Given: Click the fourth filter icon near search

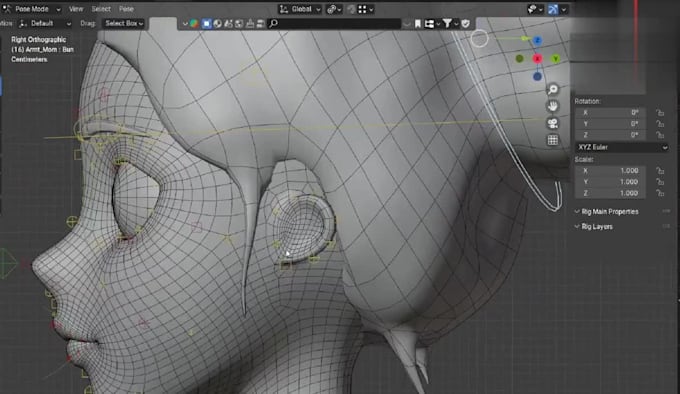Looking at the screenshot, I should (x=228, y=23).
